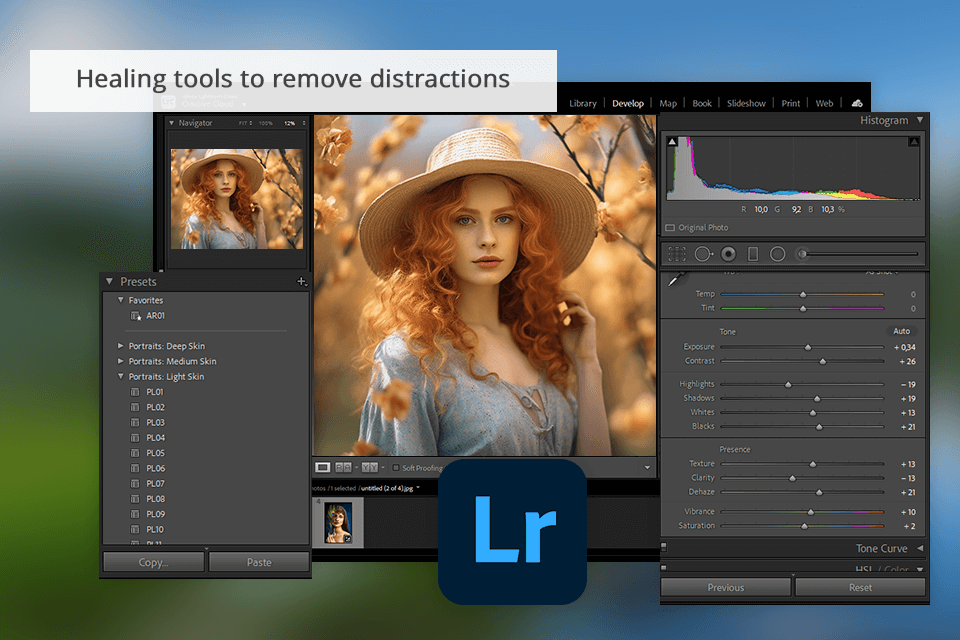Pick the Radial Filter tool

click(777, 254)
